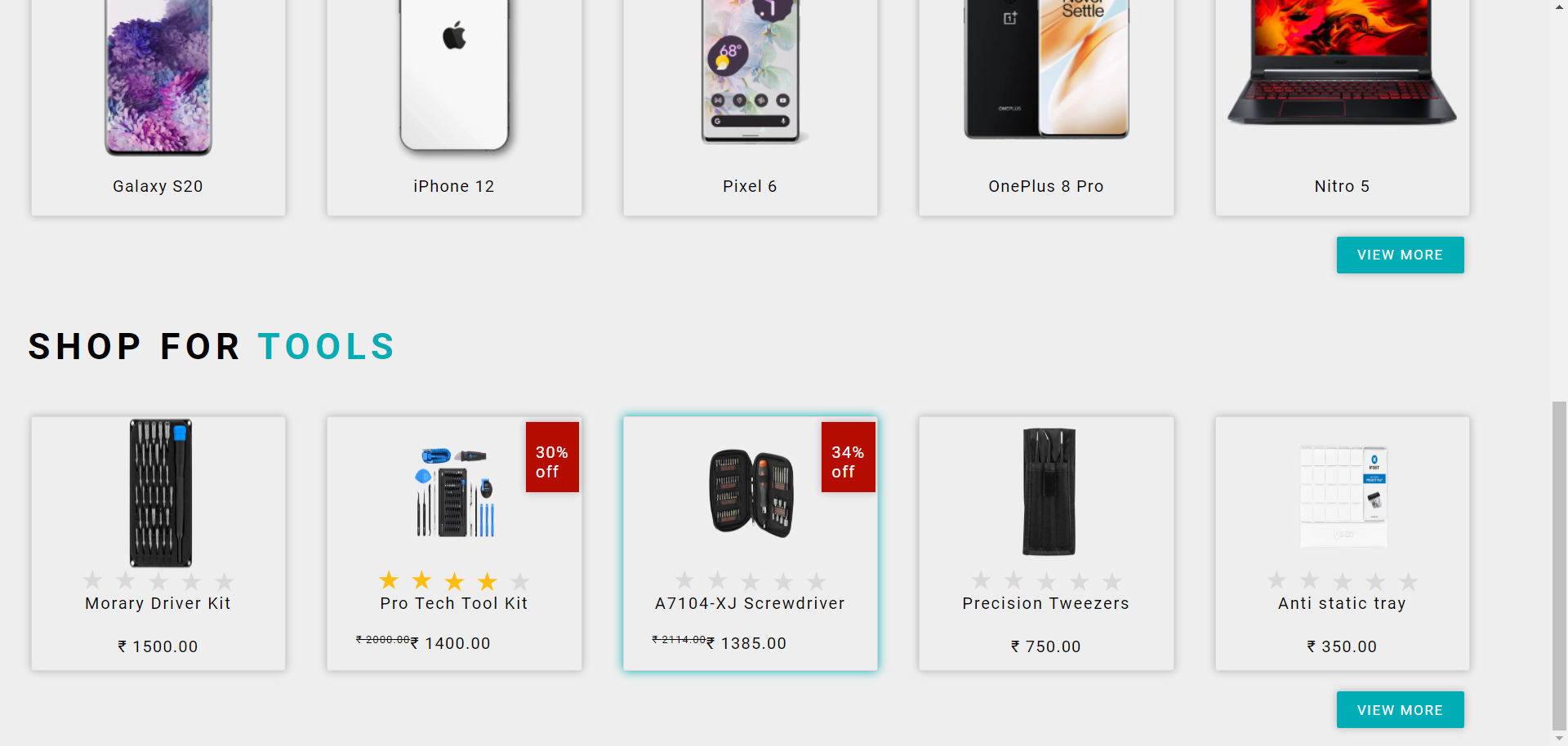Viewport: 1568px width, 746px height.
Task: Click the 30% off badge on Pro Tech Tool Kit
Action: 552,456
